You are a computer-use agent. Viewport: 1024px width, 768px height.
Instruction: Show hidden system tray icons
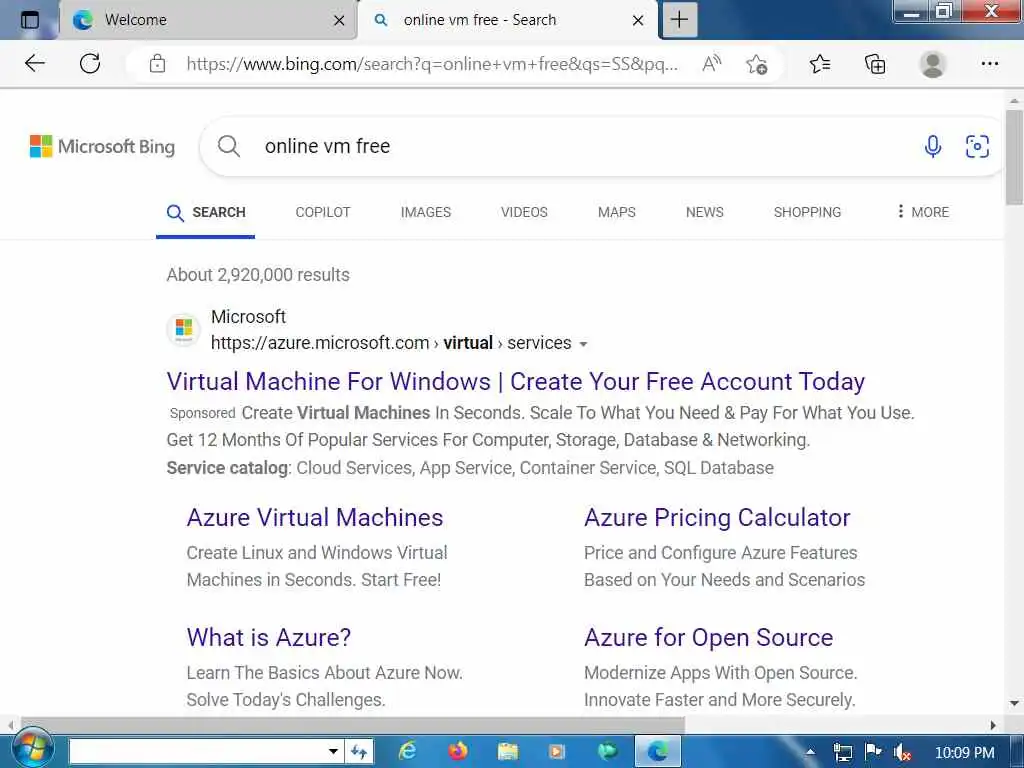(810, 752)
